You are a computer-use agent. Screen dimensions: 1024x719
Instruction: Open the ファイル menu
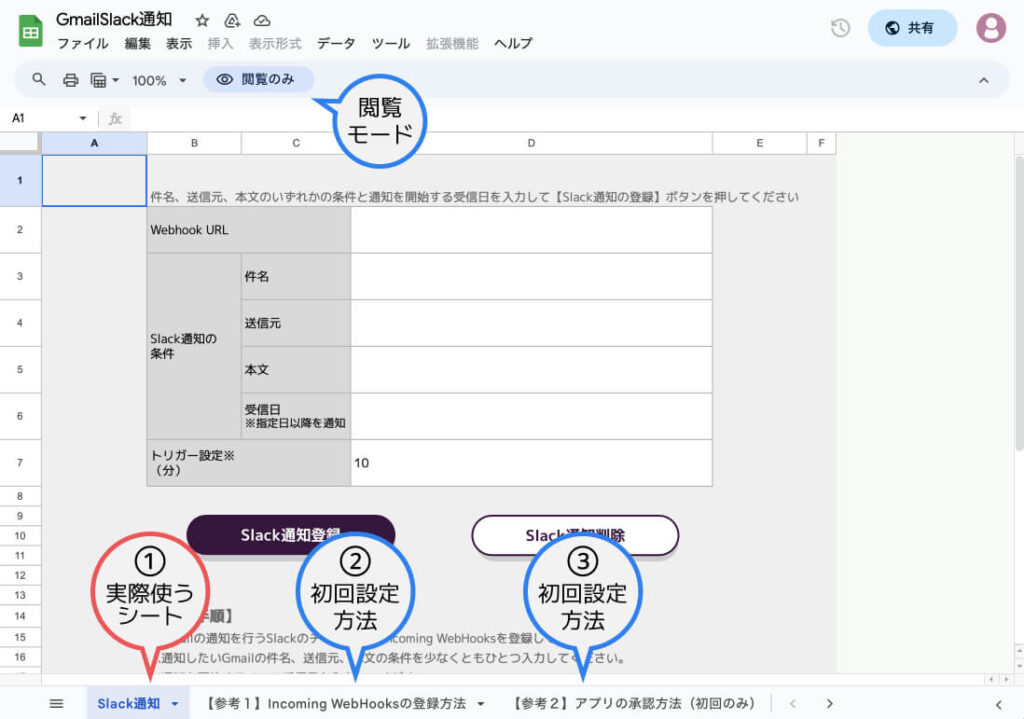83,44
